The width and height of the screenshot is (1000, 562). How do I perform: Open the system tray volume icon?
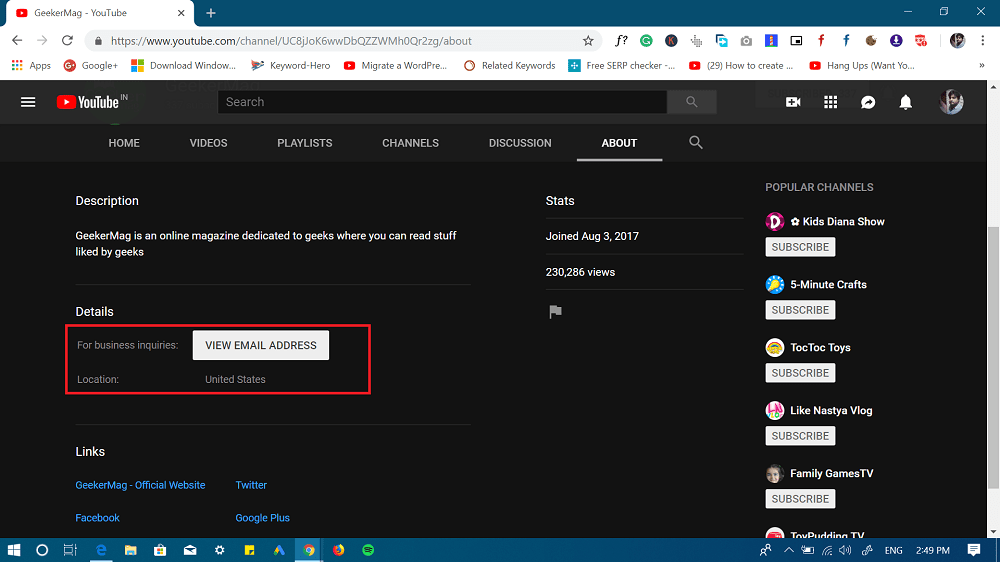(x=845, y=550)
